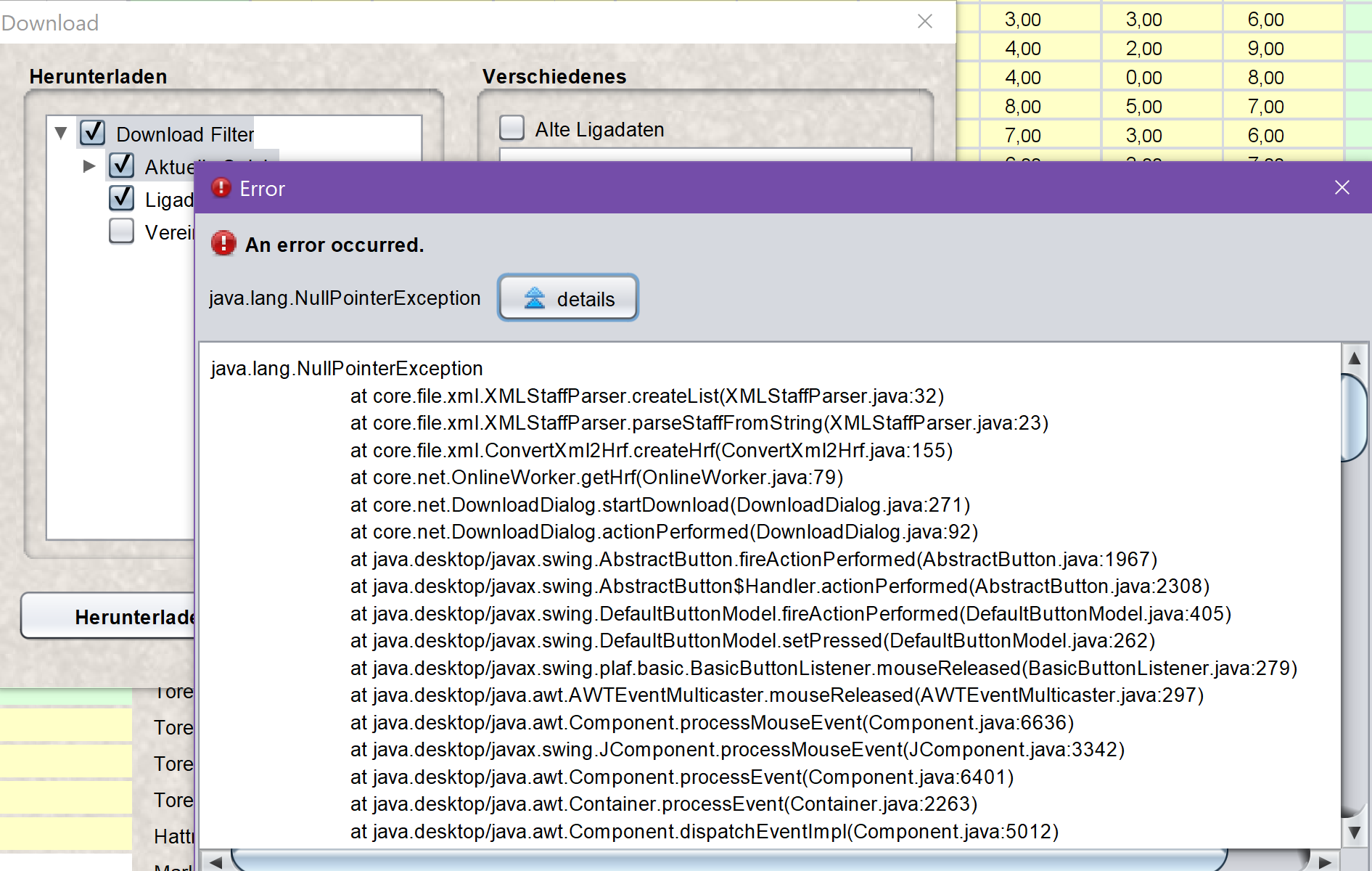This screenshot has width=1372, height=871.
Task: Enable the Verei tree item checkbox
Action: point(122,232)
